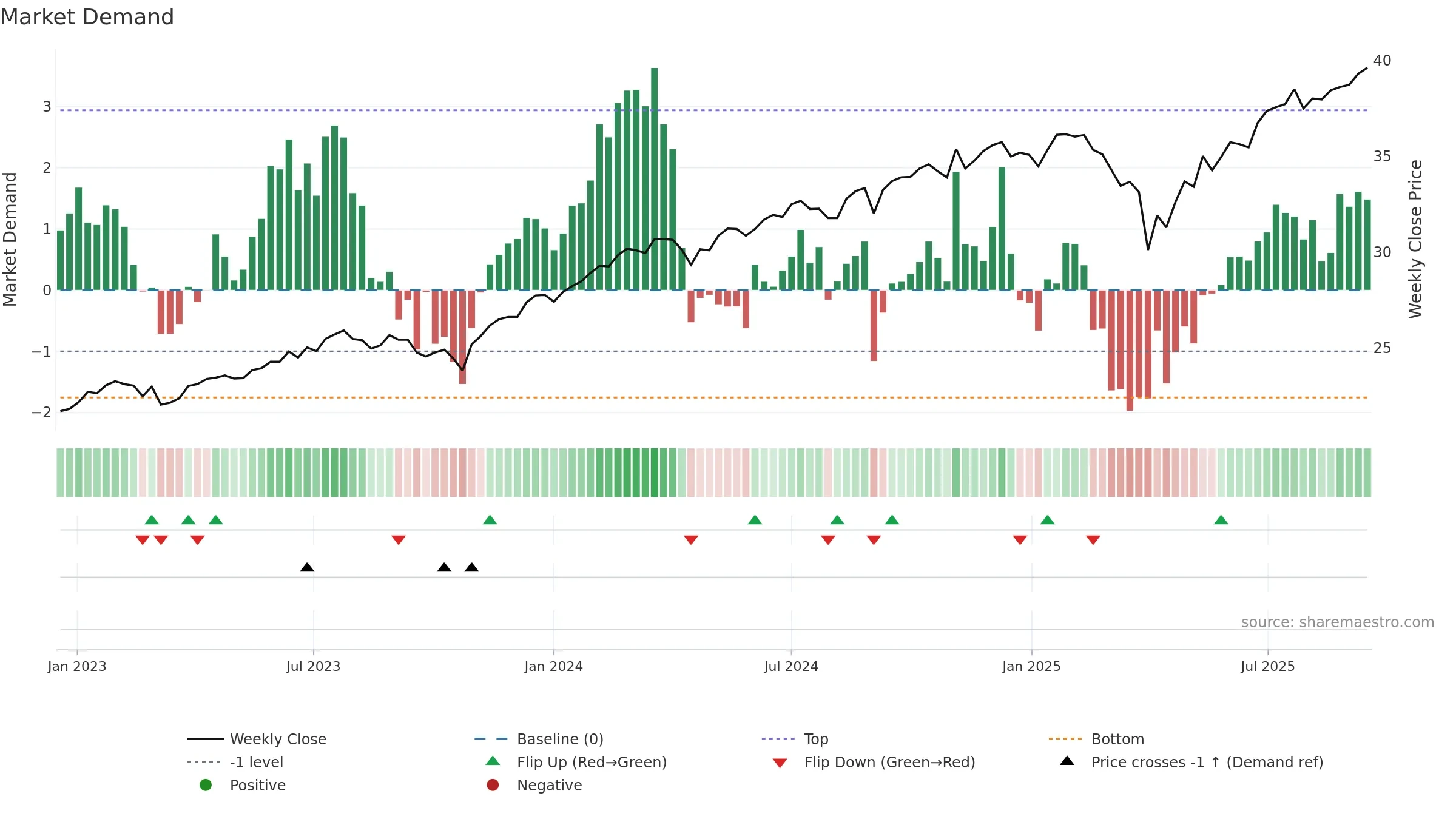Click the green Flip Up legend triangle
1456x819 pixels.
[x=493, y=761]
